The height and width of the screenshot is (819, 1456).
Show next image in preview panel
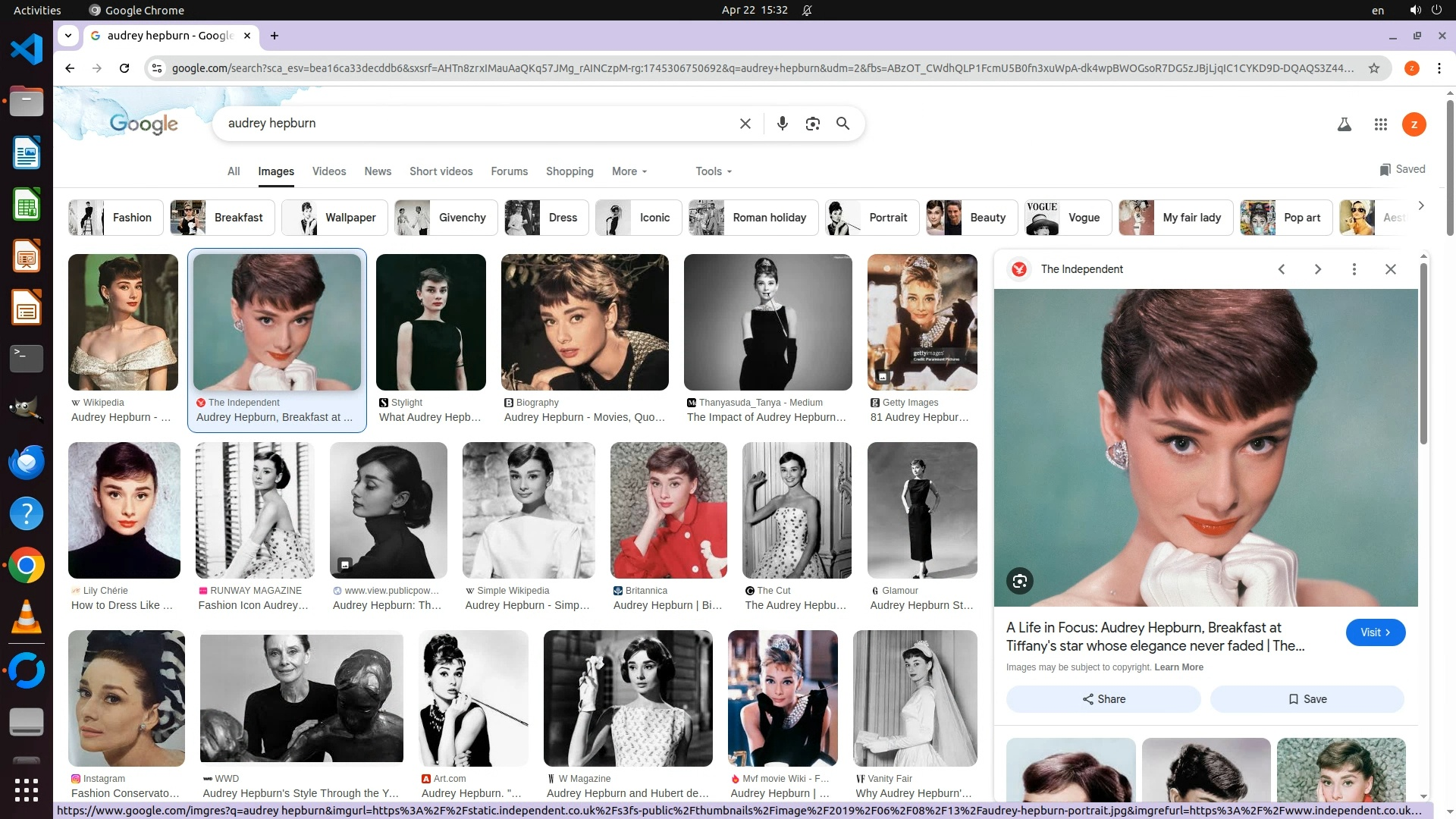tap(1317, 269)
